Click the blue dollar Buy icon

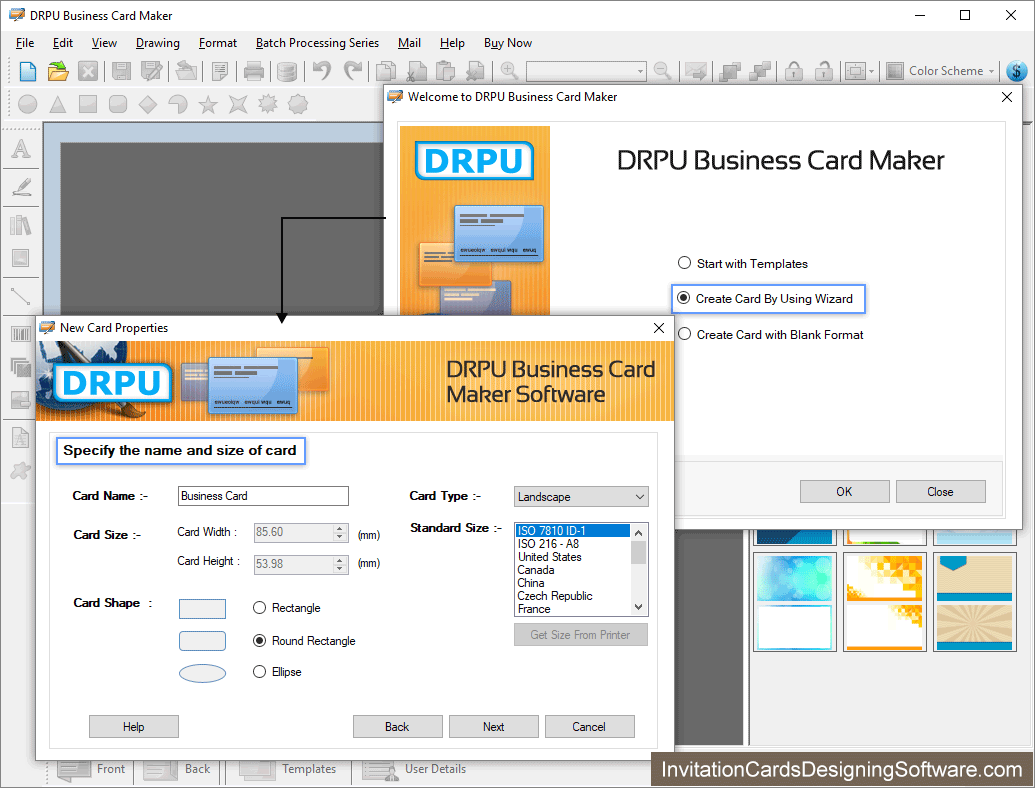point(1017,71)
